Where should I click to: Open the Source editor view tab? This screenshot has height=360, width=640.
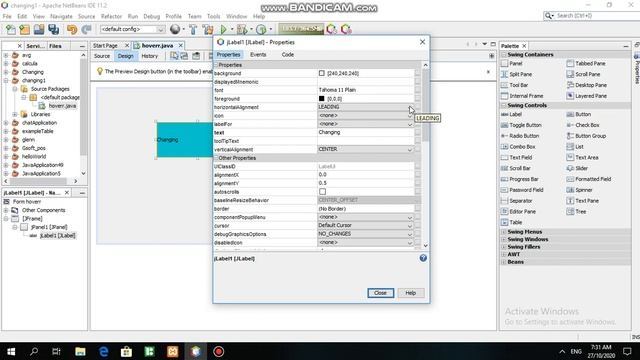click(x=102, y=56)
